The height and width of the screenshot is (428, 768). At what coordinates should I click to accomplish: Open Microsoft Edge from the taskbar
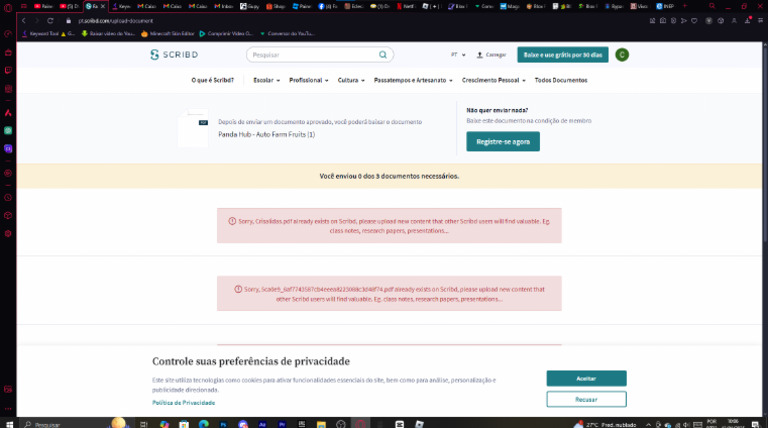click(203, 424)
